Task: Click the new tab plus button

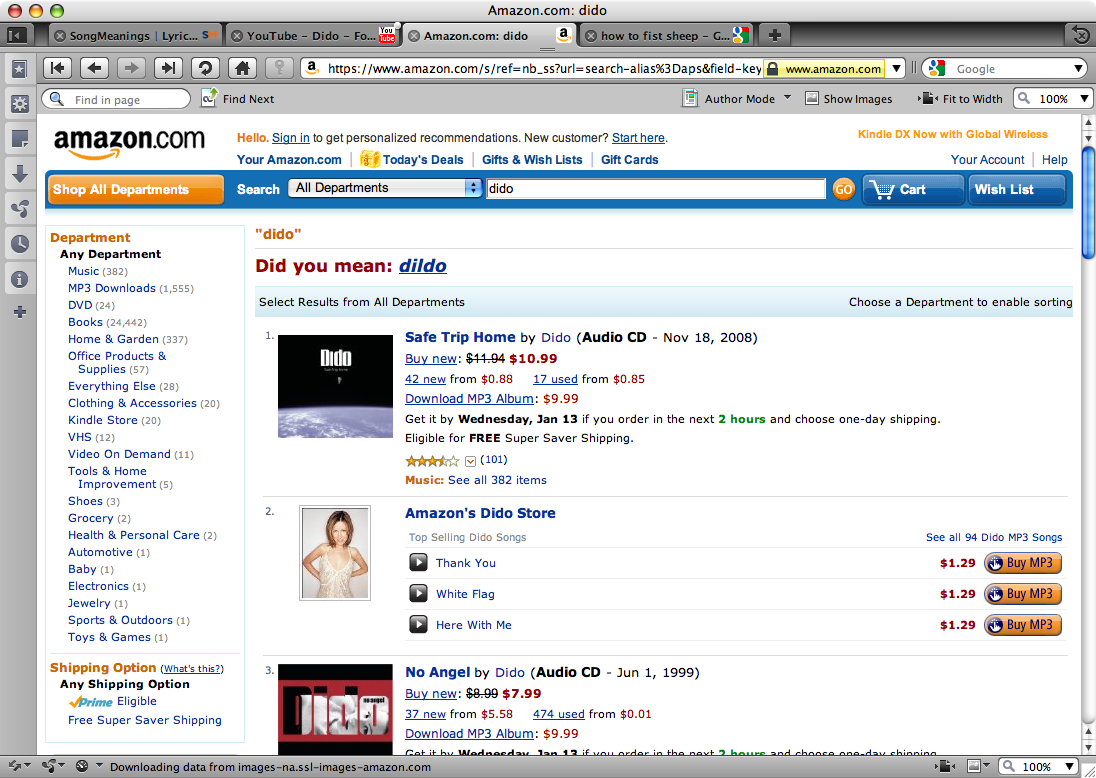Action: click(774, 35)
